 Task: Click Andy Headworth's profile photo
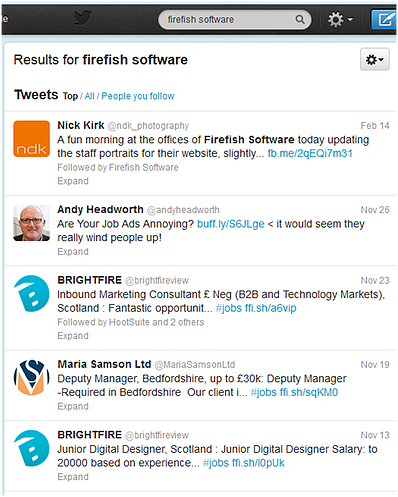31,223
